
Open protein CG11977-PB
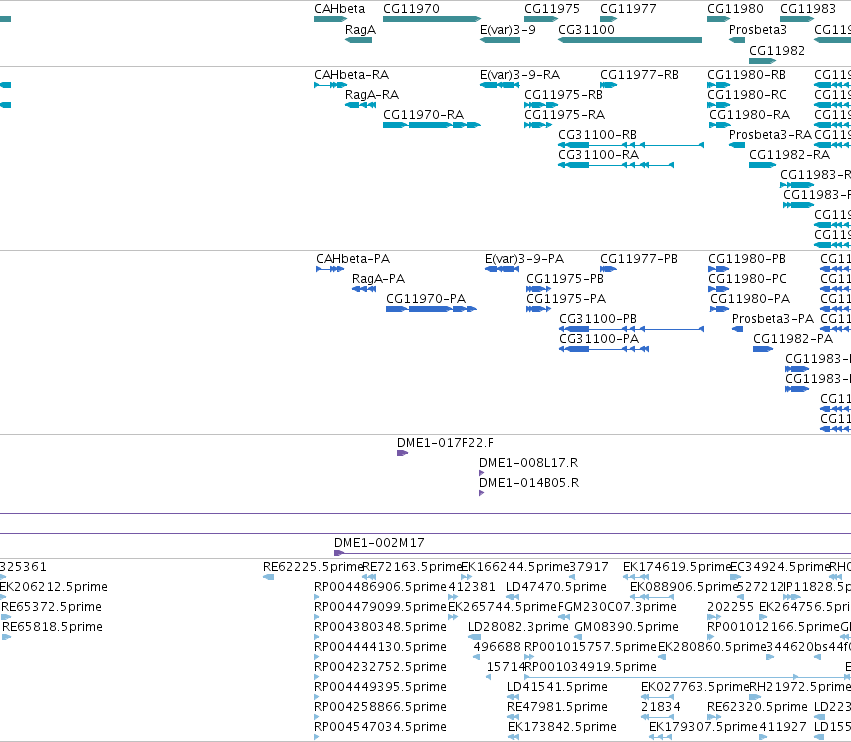point(608,269)
